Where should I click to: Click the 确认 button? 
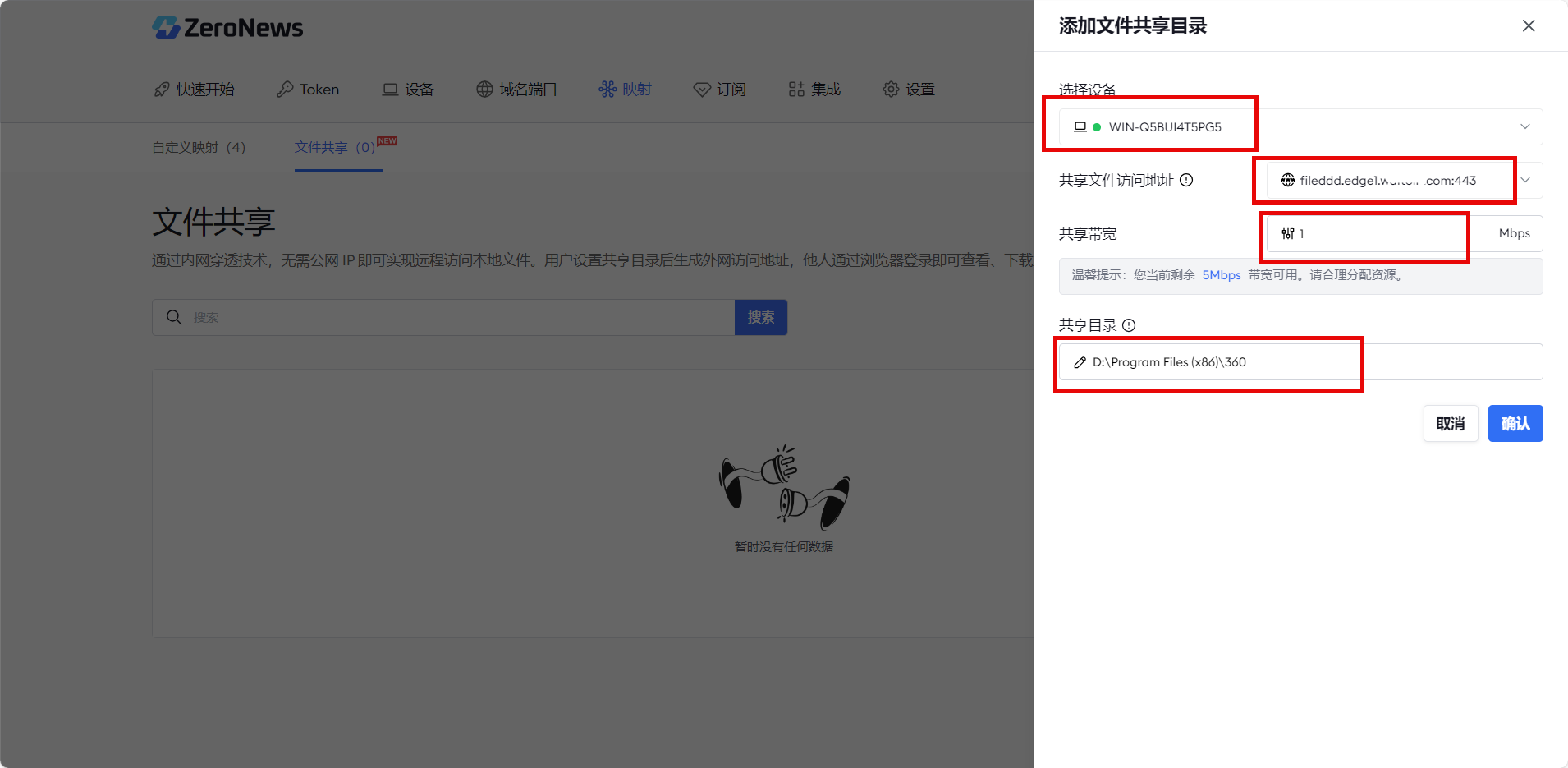pos(1515,424)
